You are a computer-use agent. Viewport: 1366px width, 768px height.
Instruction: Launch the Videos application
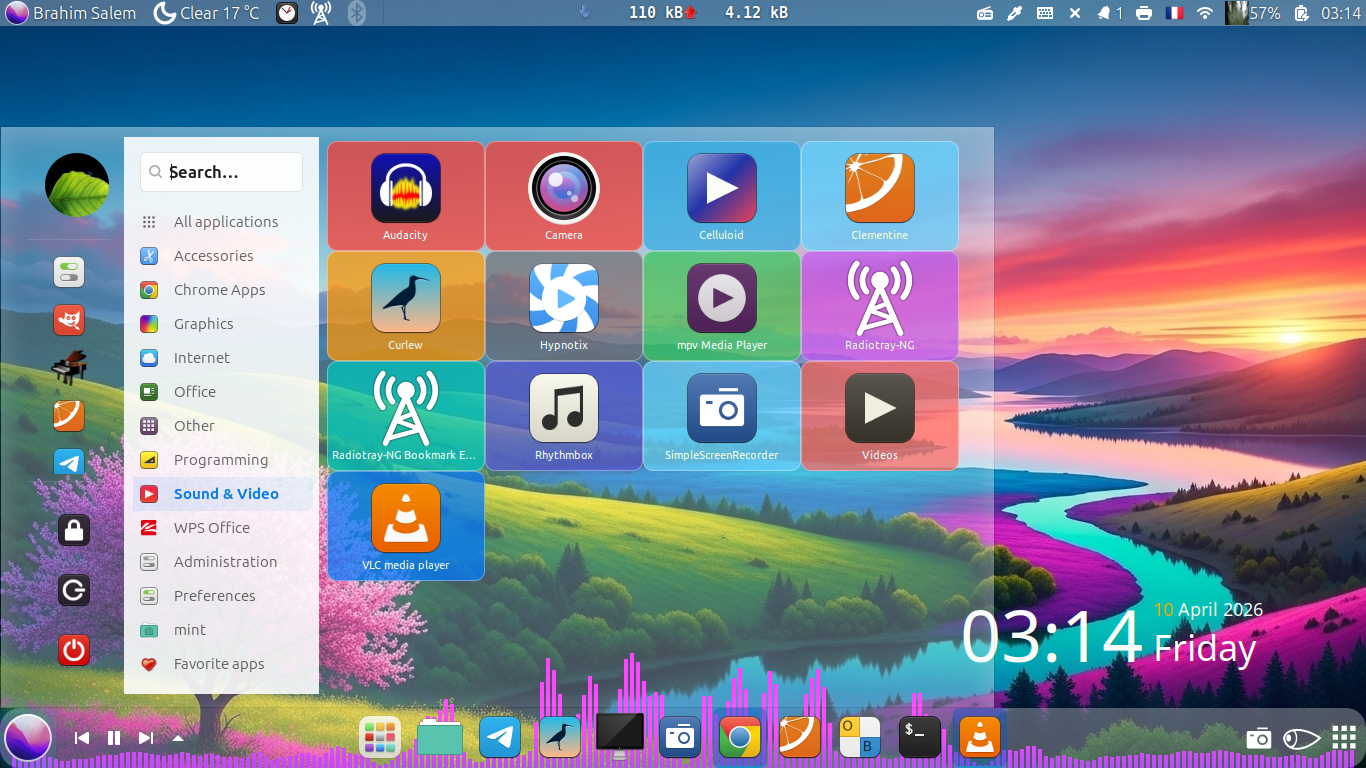tap(880, 416)
